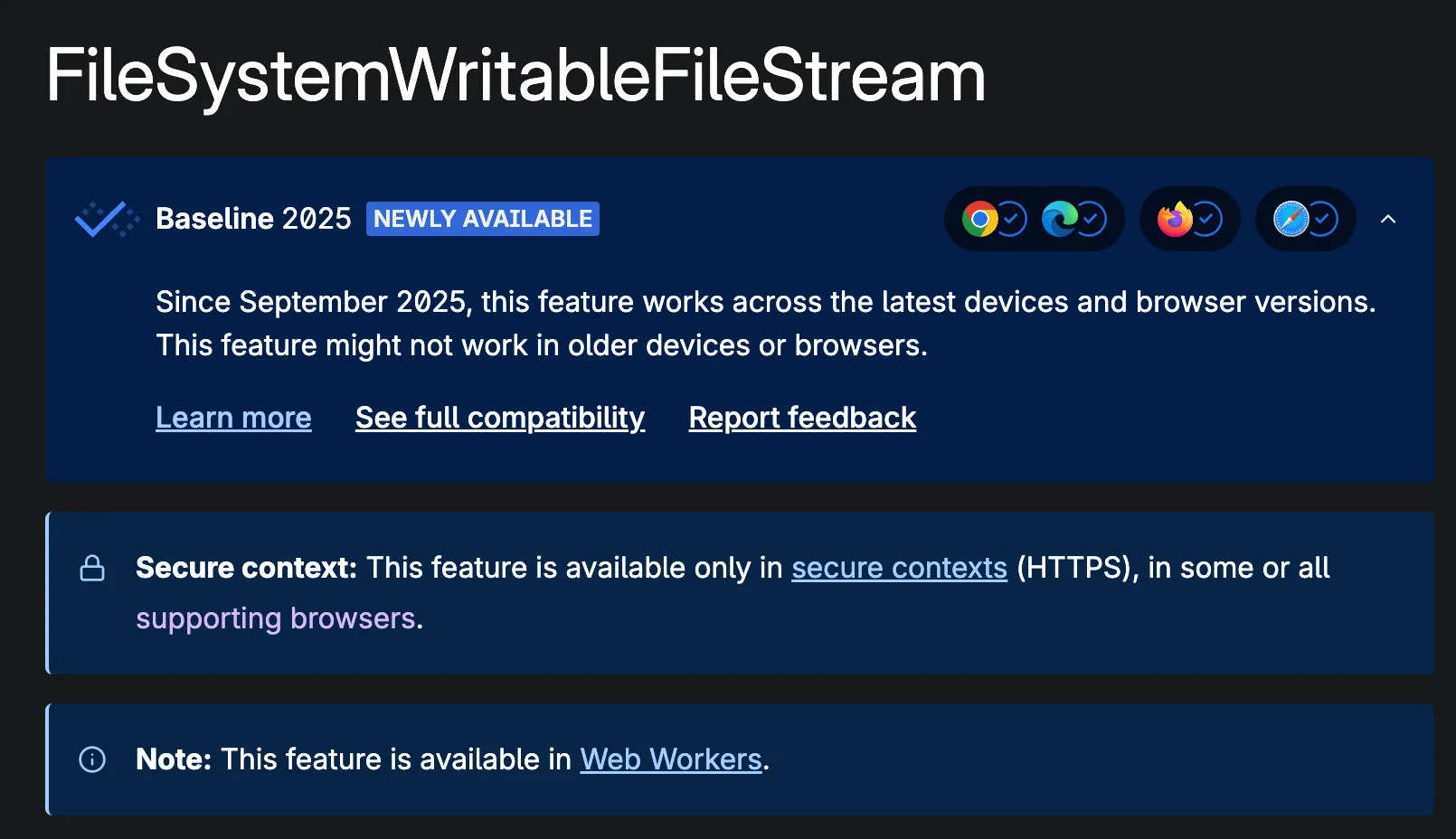This screenshot has width=1456, height=839.
Task: Click checkmark badge next to Chrome icon
Action: pos(1012,219)
